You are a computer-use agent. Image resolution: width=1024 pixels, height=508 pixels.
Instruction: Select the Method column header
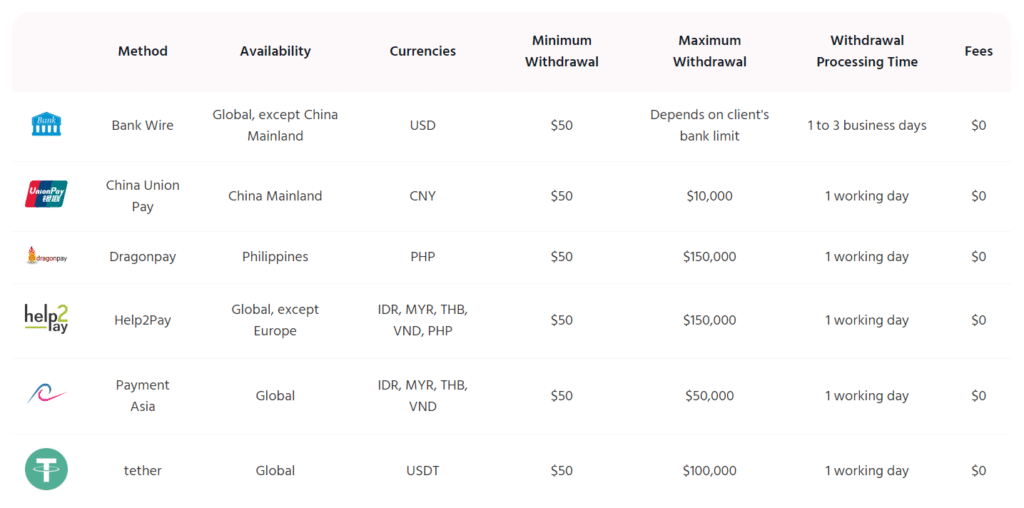click(142, 51)
